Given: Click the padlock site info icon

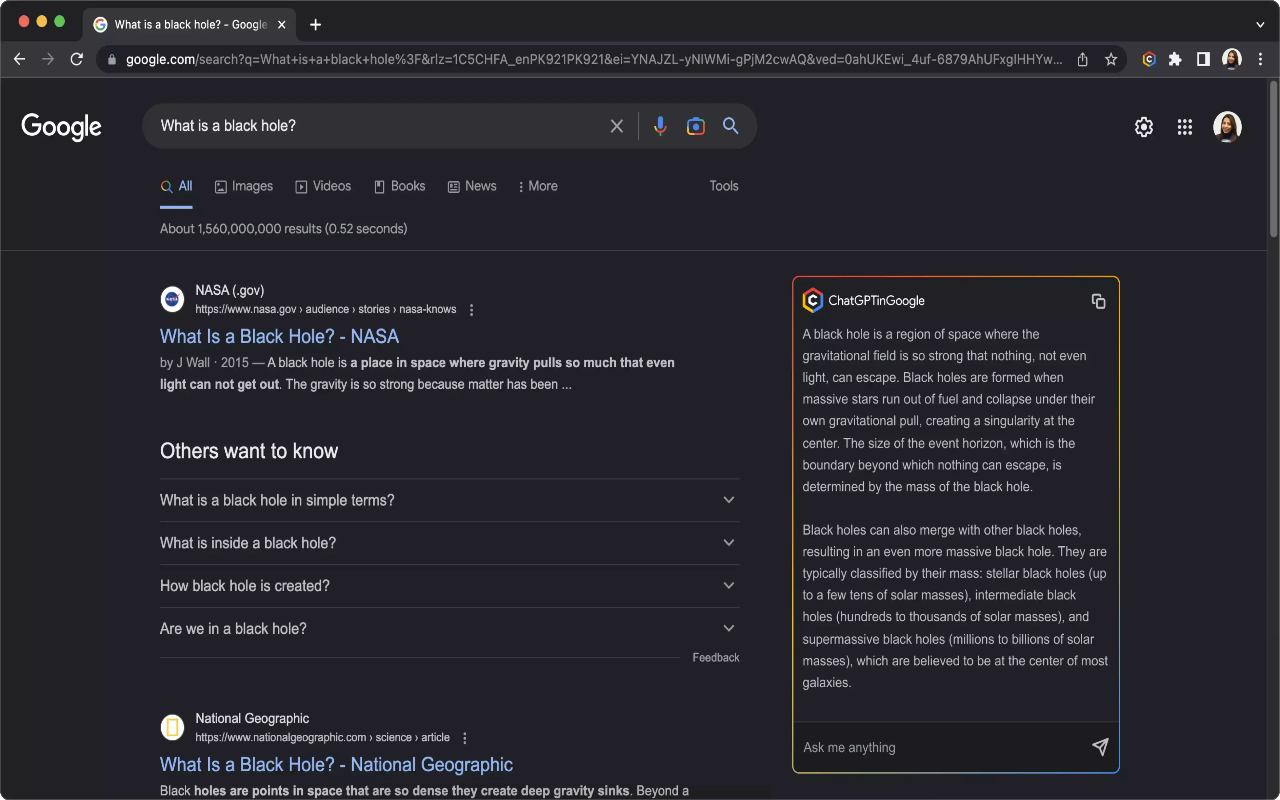Looking at the screenshot, I should pyautogui.click(x=112, y=60).
